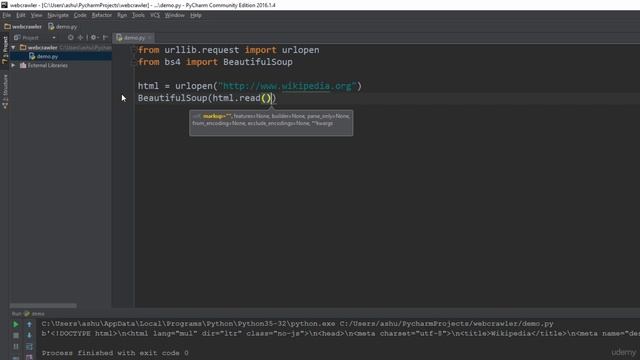Click the demo.py breadcrumb in navigation bar
Screen dimensions: 640x360
[x=62, y=27]
